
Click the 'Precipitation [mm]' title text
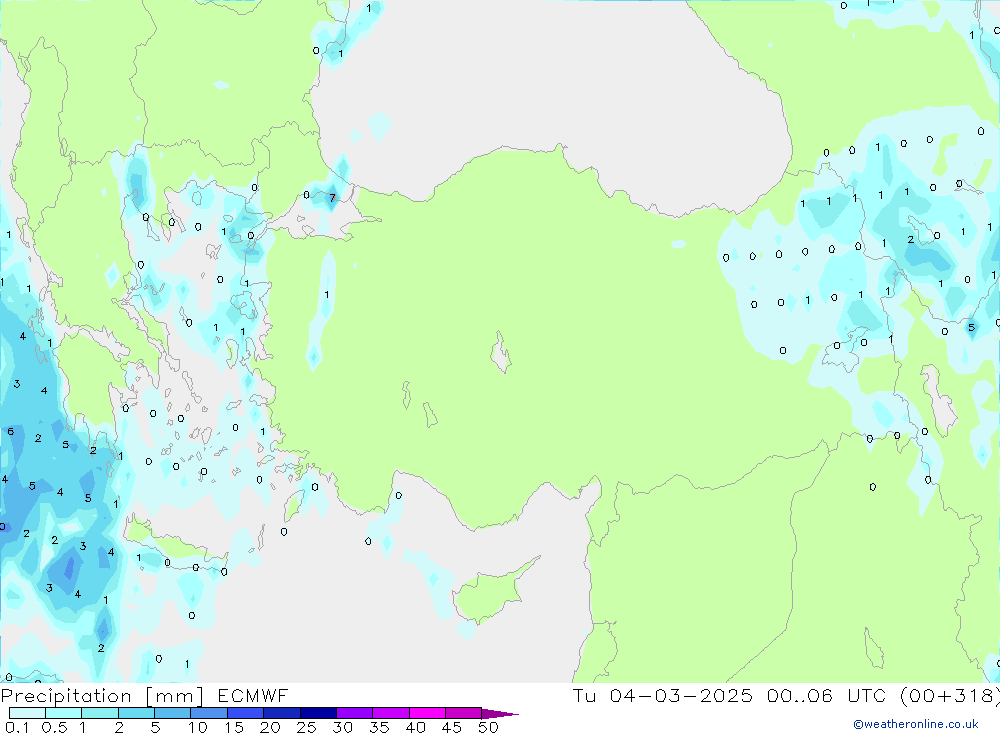pos(102,696)
